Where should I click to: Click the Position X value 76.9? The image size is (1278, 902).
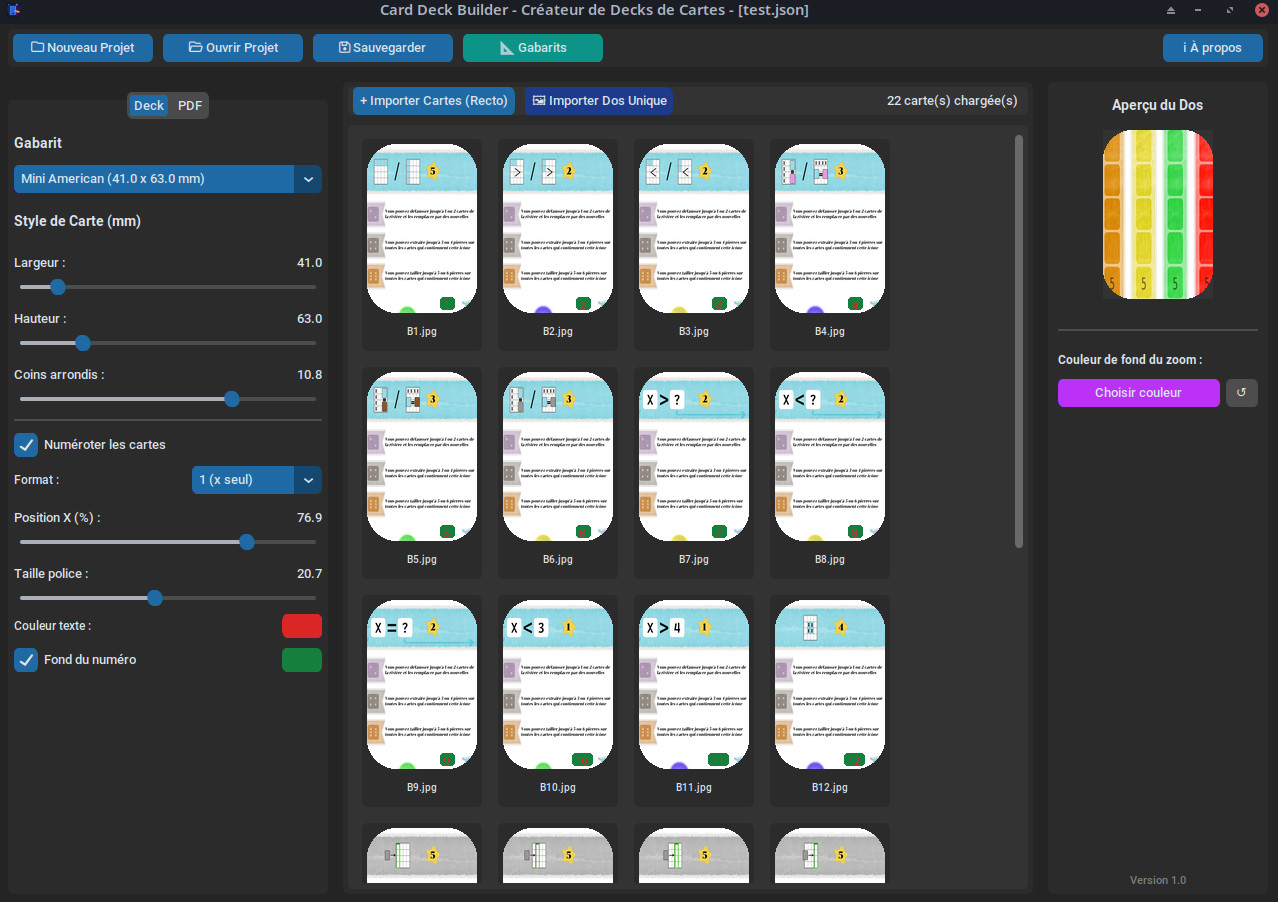tap(309, 517)
